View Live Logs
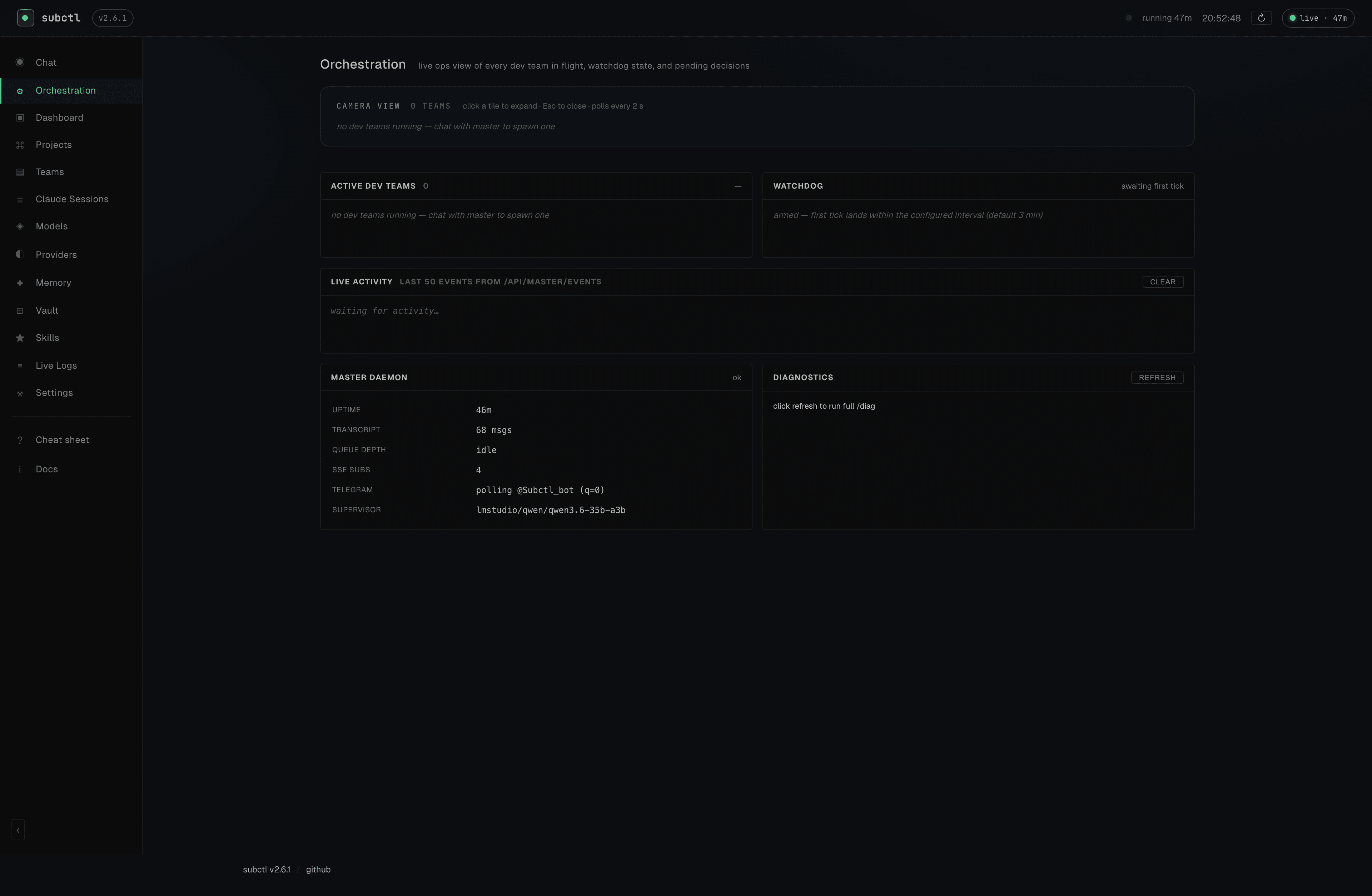Viewport: 1372px width, 896px height. click(x=71, y=365)
